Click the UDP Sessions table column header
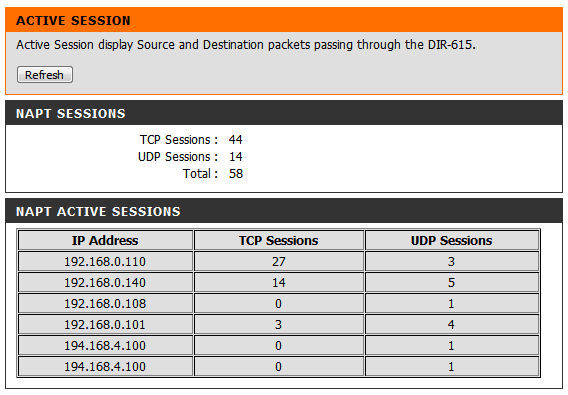The image size is (568, 395). click(x=452, y=240)
